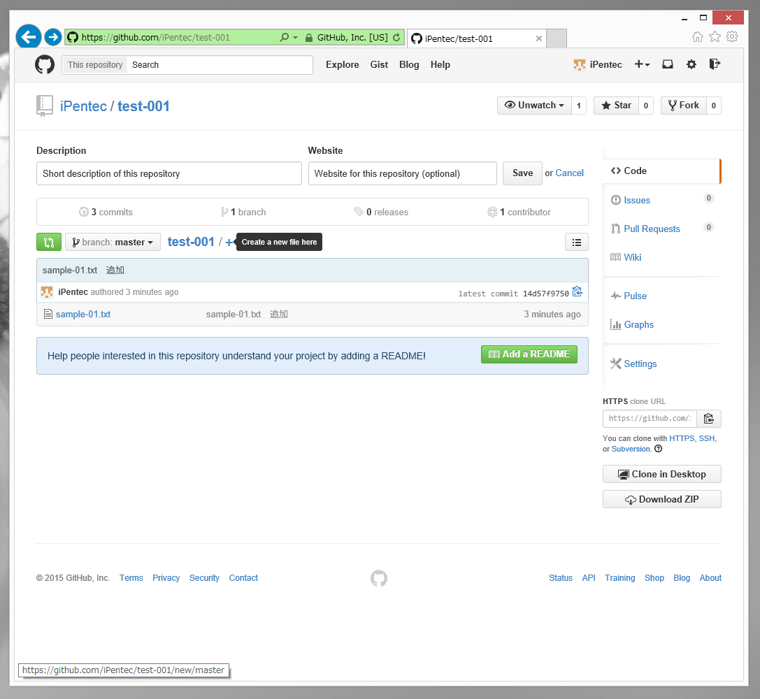Toggle the file list view icon

point(577,242)
